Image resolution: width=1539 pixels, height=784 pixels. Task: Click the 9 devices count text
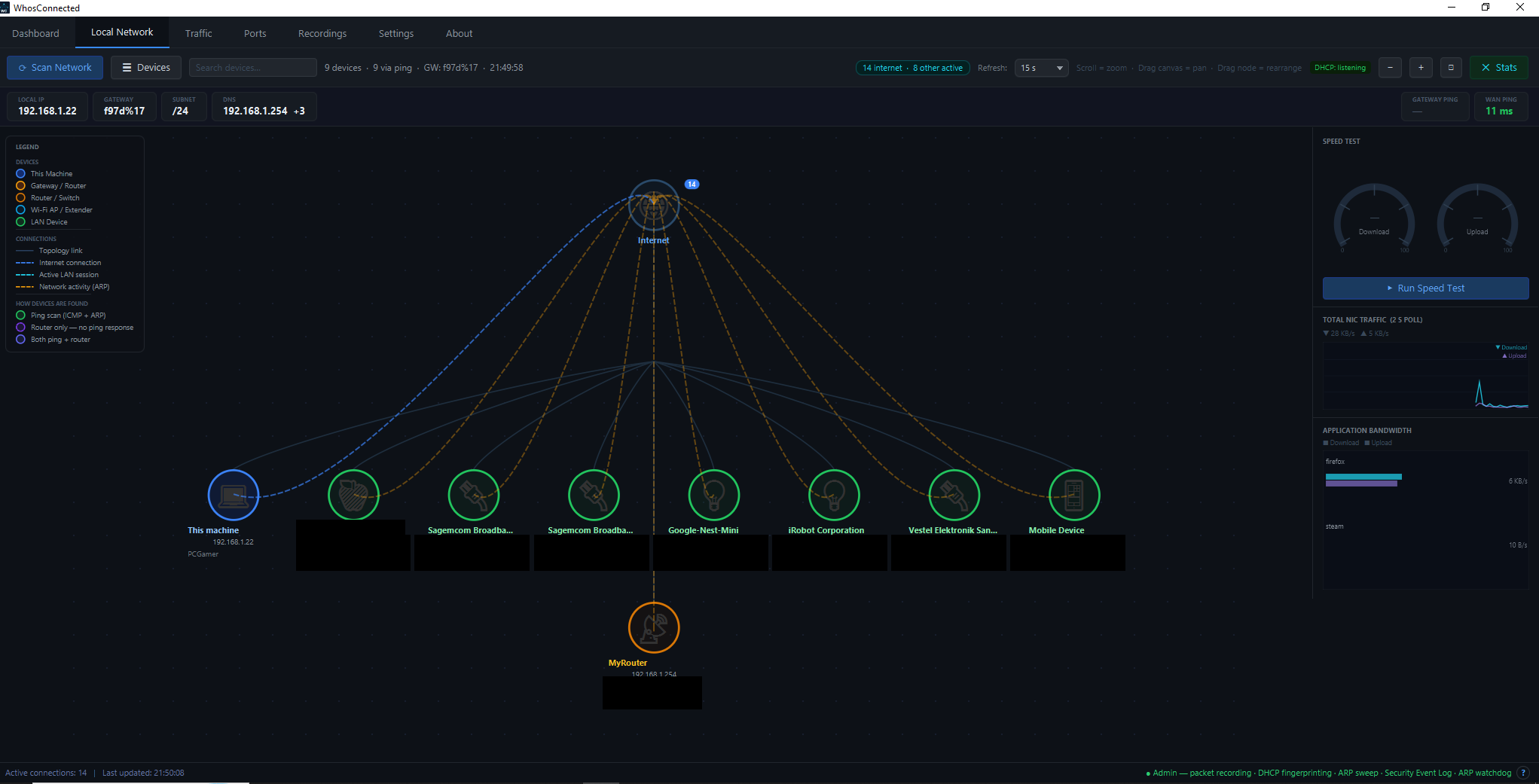point(343,68)
